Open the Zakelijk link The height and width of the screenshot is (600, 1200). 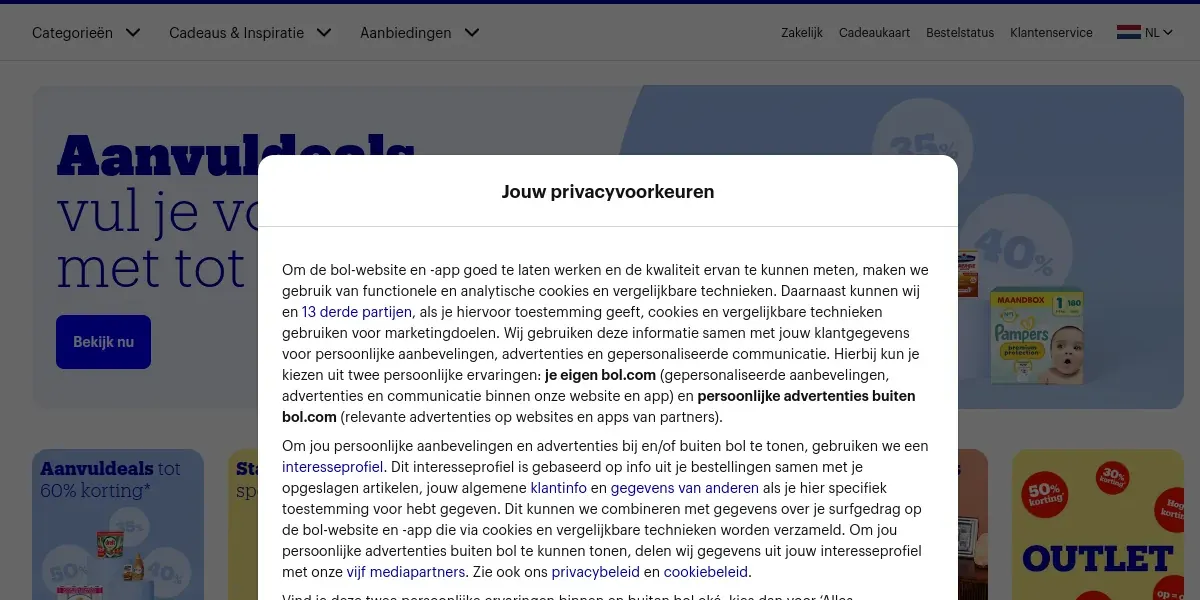coord(802,33)
